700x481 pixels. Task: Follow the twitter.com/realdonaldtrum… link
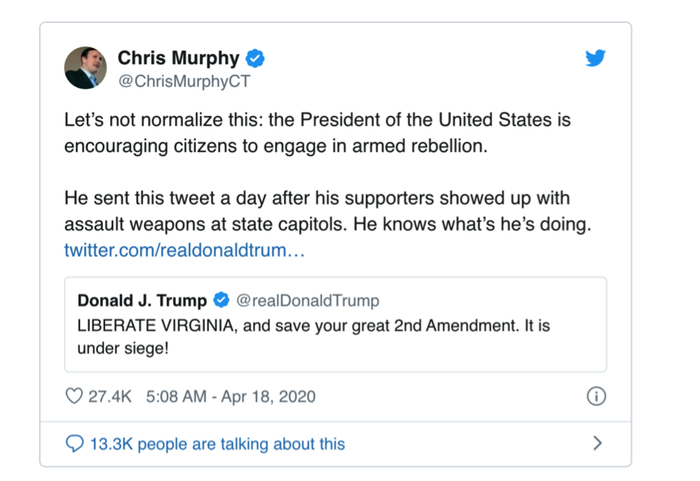point(184,249)
